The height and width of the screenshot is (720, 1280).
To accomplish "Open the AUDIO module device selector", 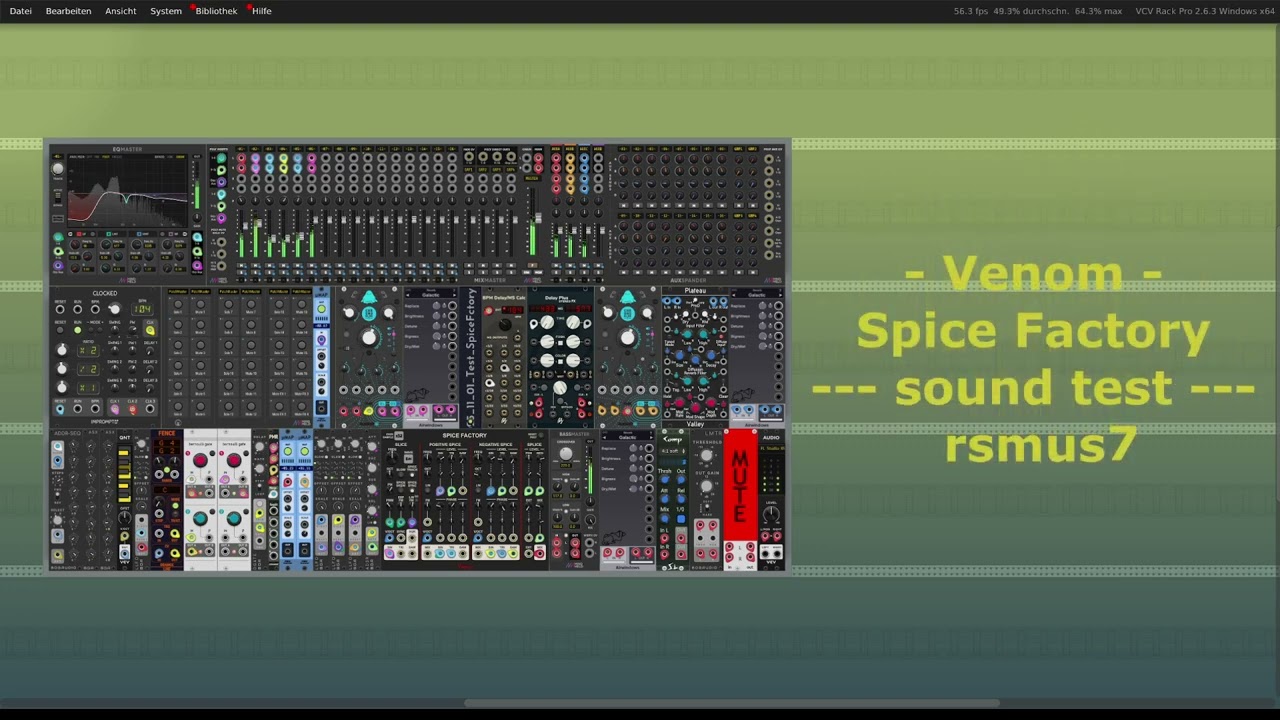I will [x=772, y=448].
